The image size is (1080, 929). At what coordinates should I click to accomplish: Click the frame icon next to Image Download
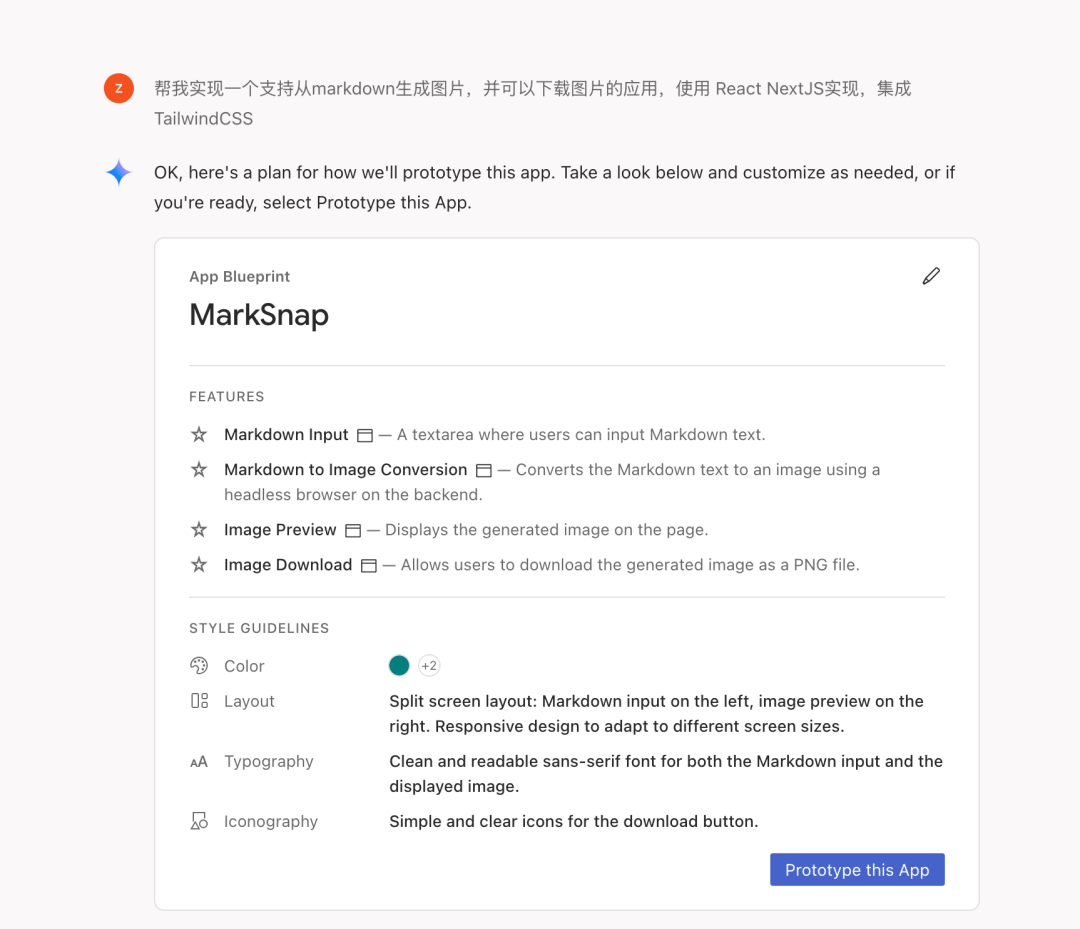[368, 564]
